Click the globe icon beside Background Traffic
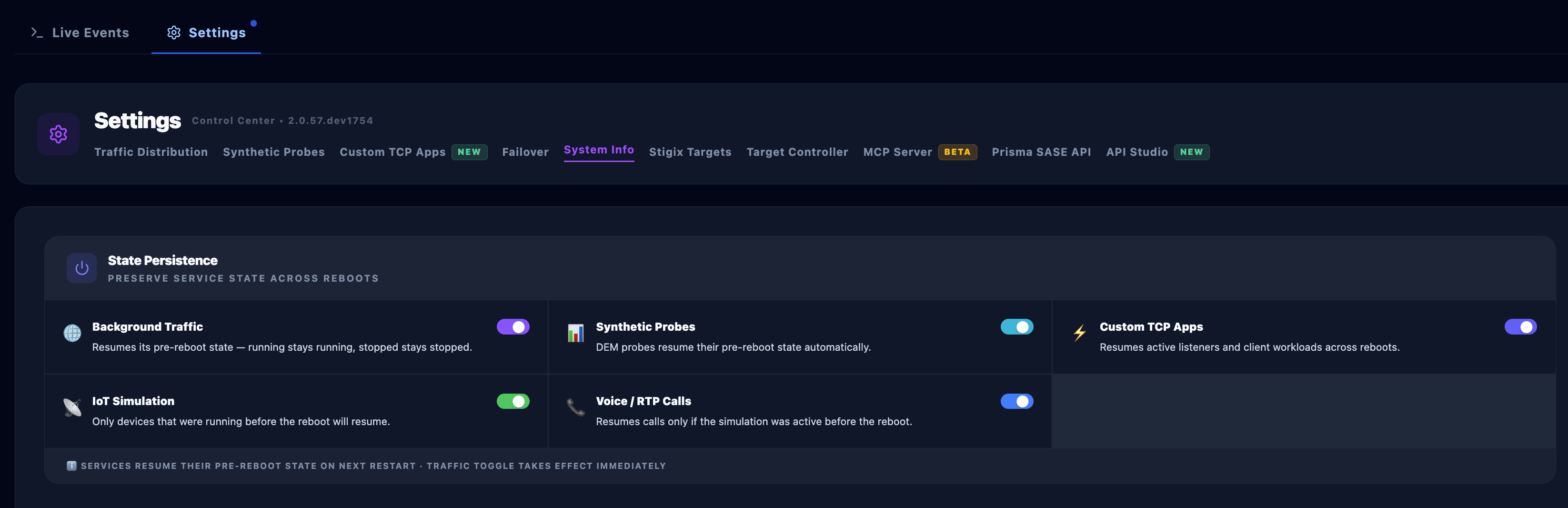The width and height of the screenshot is (1568, 508). pos(72,333)
